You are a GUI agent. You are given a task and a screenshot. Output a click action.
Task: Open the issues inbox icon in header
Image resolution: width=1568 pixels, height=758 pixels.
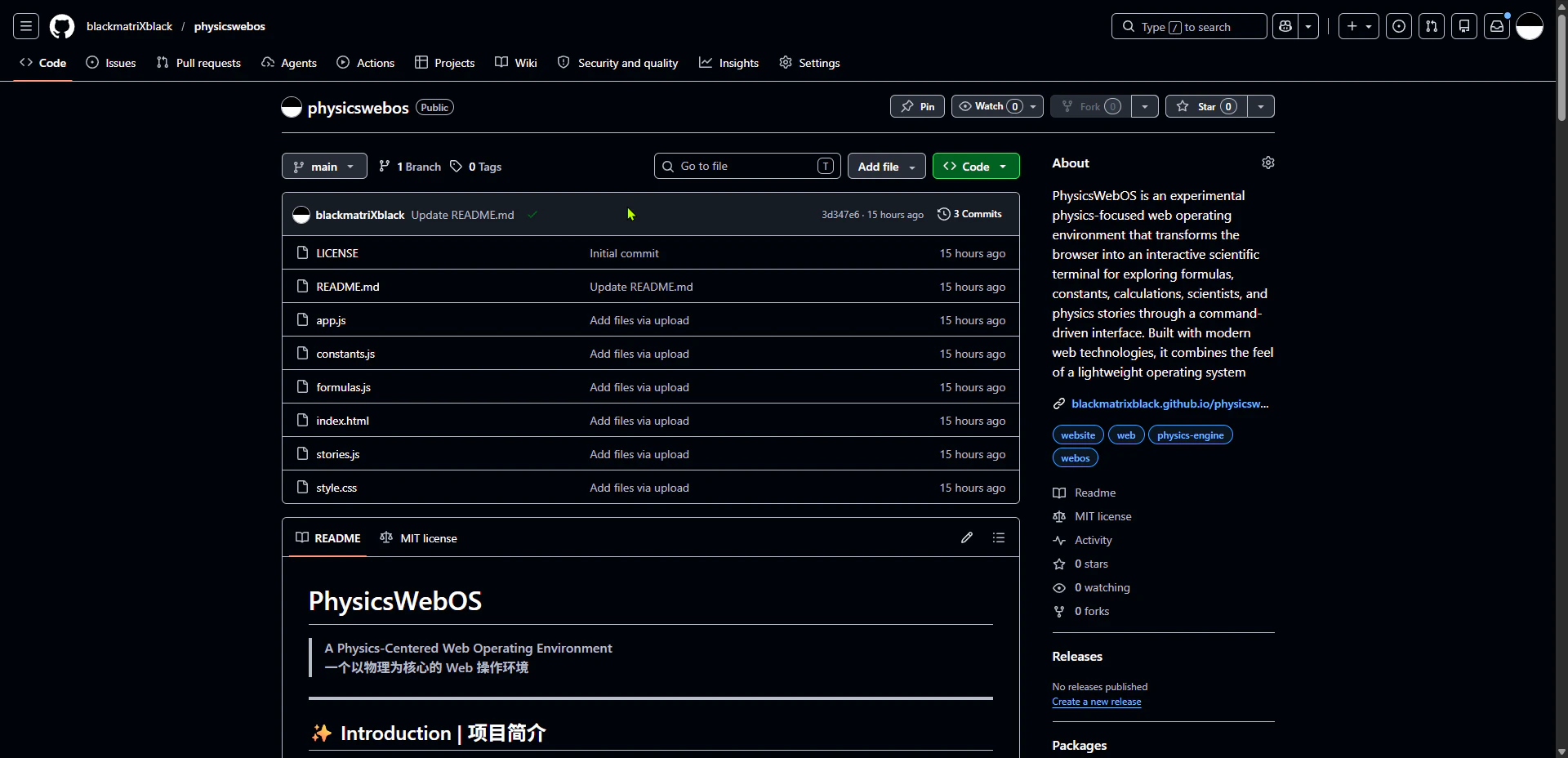1399,26
